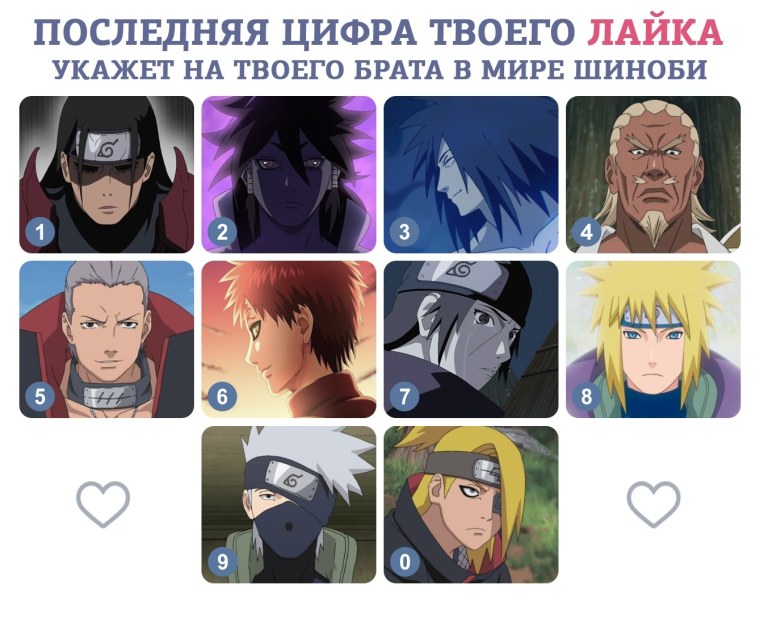Click the number 5 badge
This screenshot has width=760, height=618.
click(x=40, y=397)
